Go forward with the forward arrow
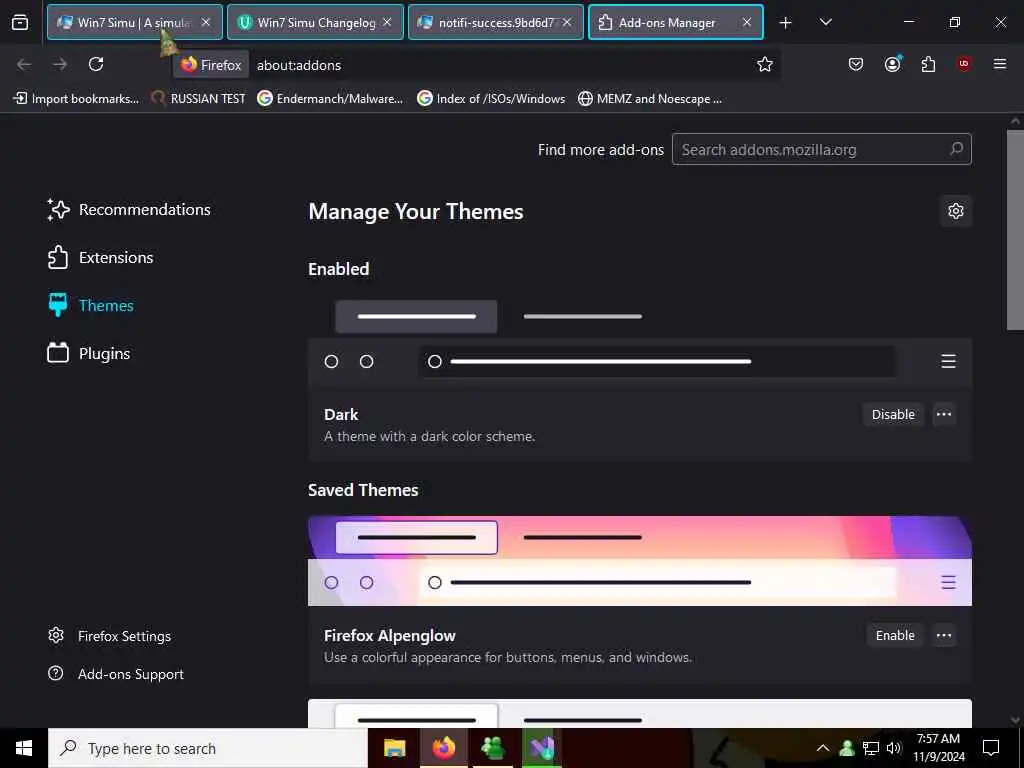This screenshot has height=768, width=1024. point(60,64)
